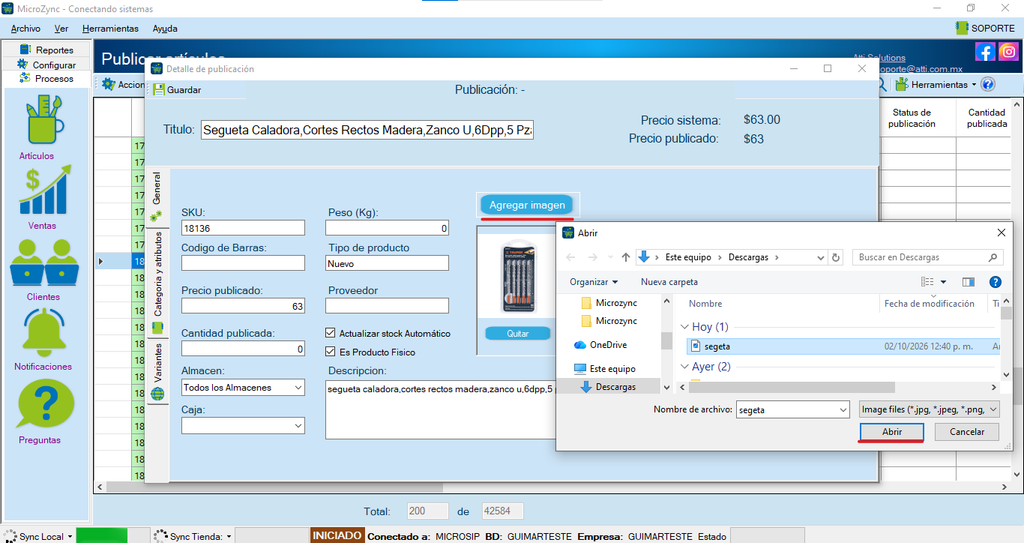1024x543 pixels.
Task: Select Procesos in the sidebar
Action: click(46, 78)
